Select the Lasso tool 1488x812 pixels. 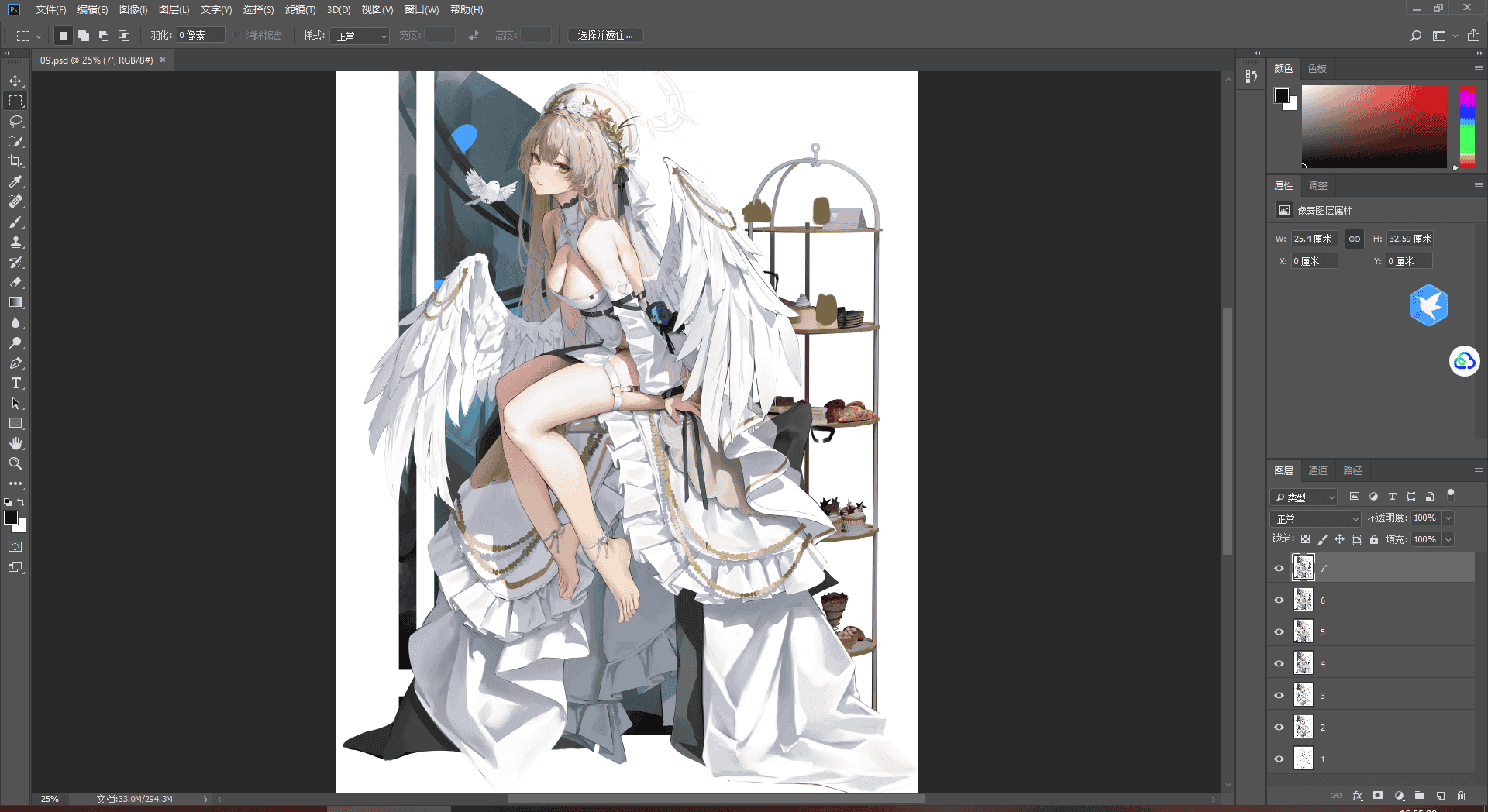pyautogui.click(x=15, y=121)
